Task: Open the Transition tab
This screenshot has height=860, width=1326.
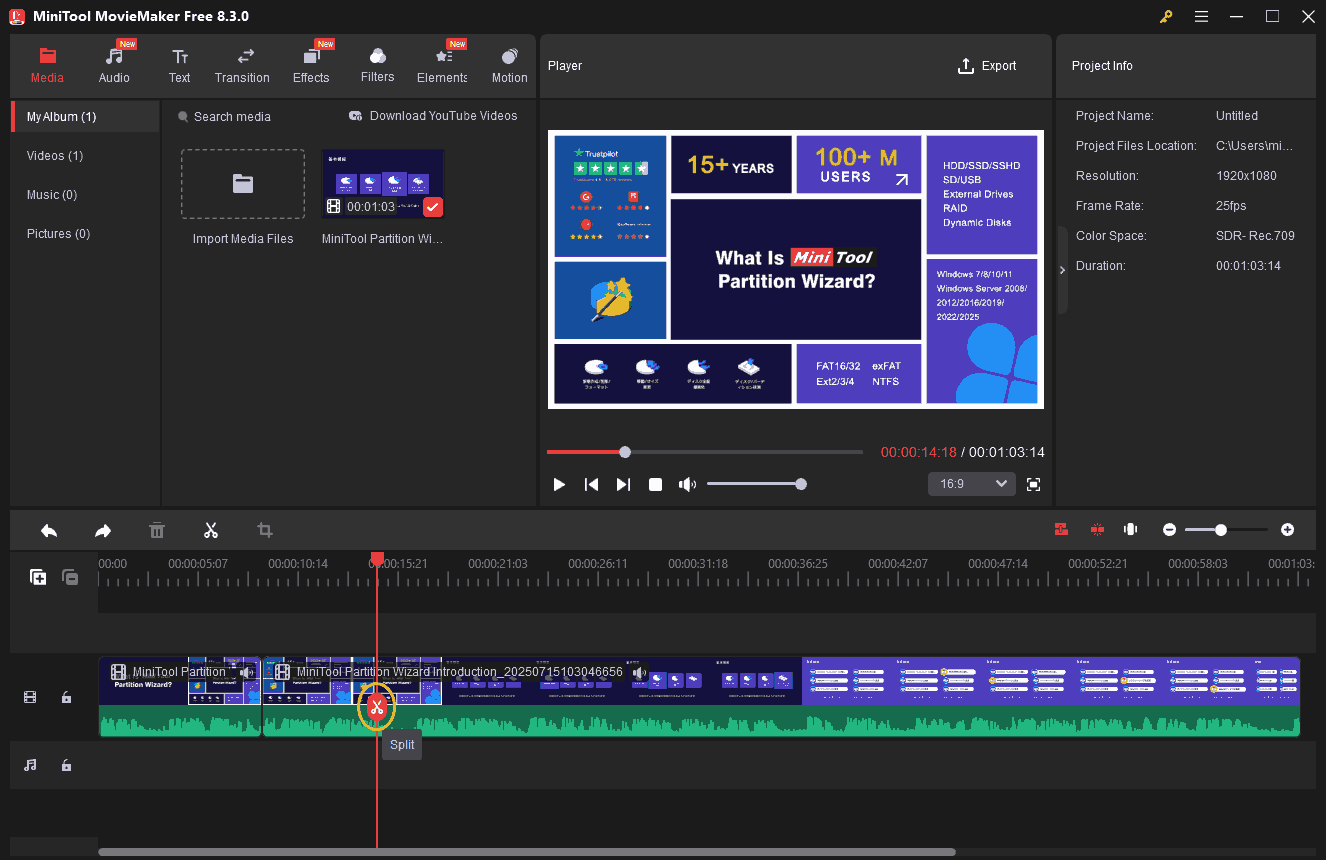Action: 242,66
